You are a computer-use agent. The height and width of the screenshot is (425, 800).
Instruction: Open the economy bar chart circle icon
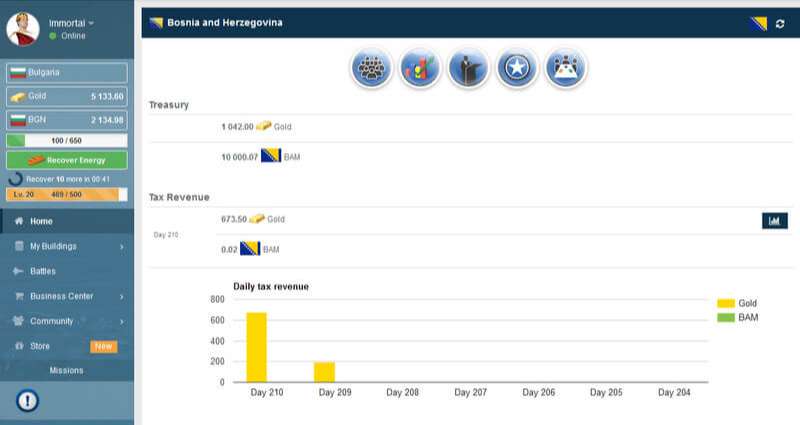point(420,67)
